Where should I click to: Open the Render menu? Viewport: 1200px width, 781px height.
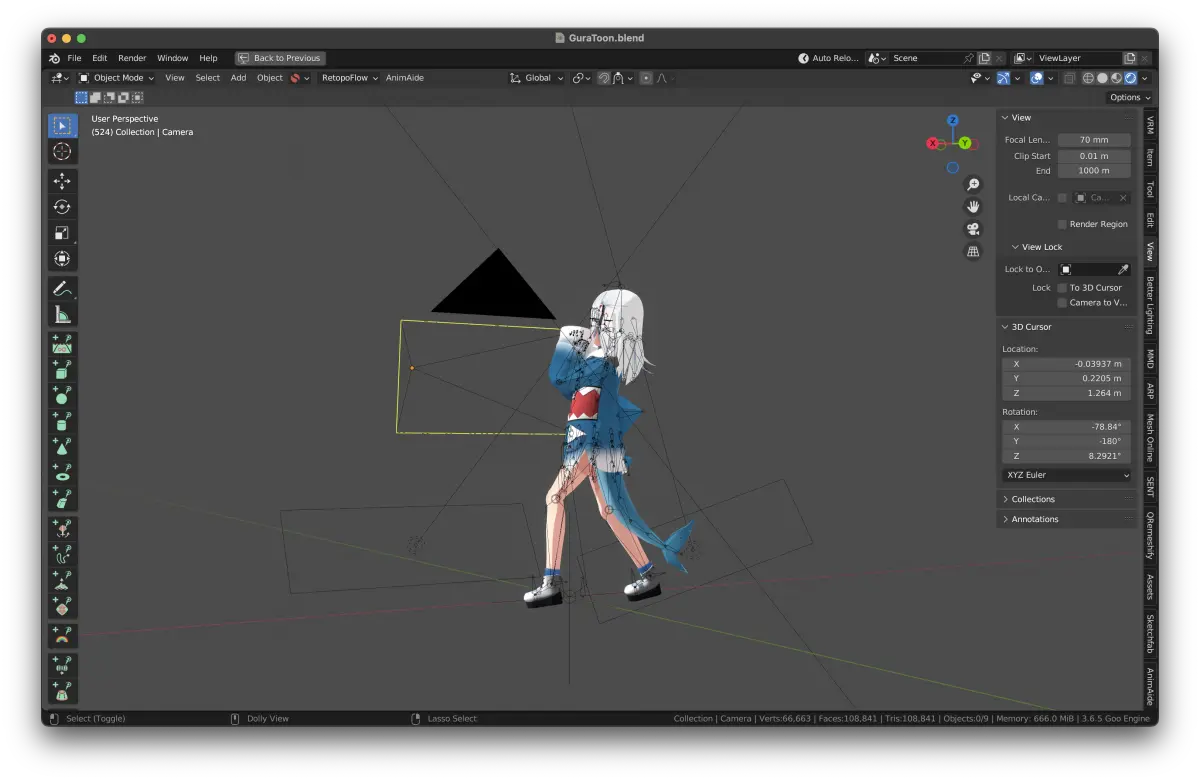coord(132,58)
